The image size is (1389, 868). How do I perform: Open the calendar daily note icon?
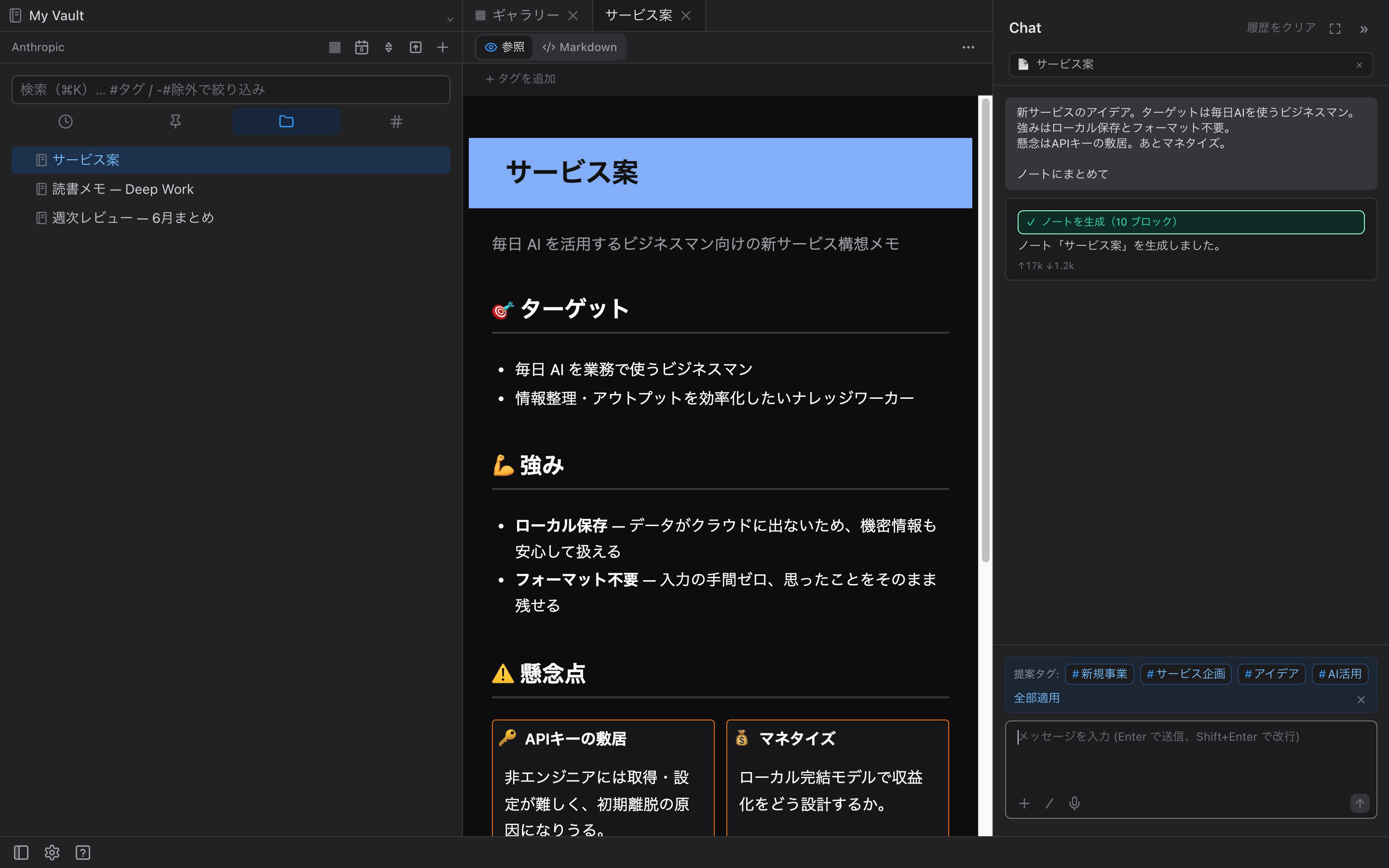(x=362, y=47)
